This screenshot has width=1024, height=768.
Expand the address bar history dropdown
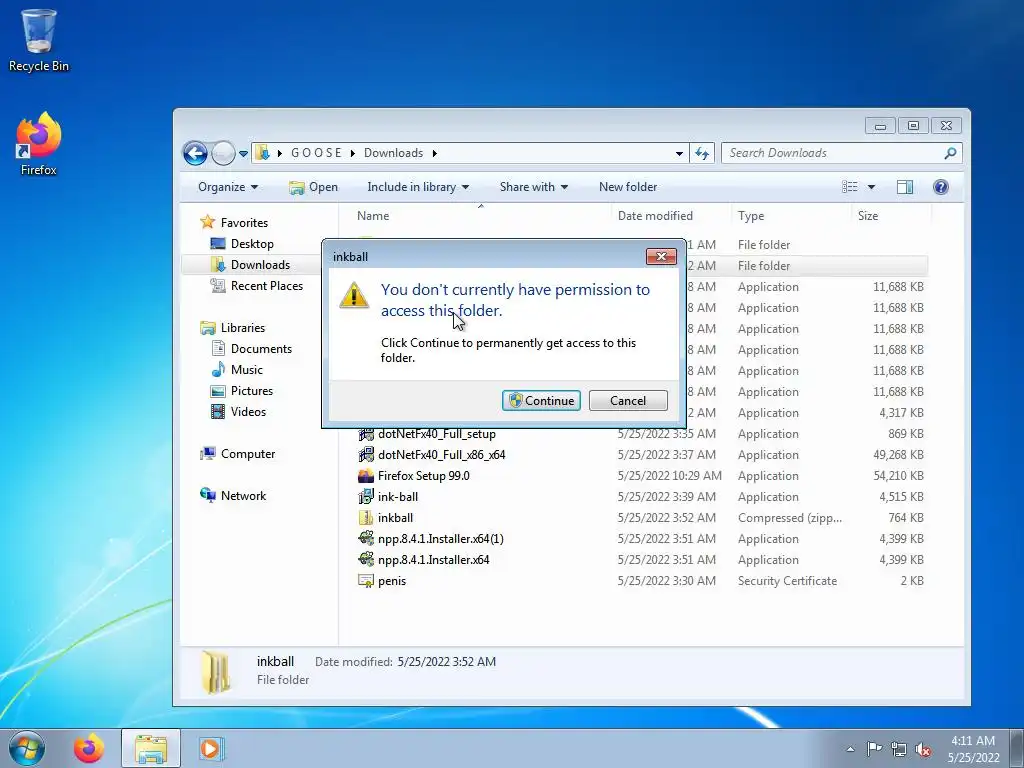pyautogui.click(x=679, y=153)
